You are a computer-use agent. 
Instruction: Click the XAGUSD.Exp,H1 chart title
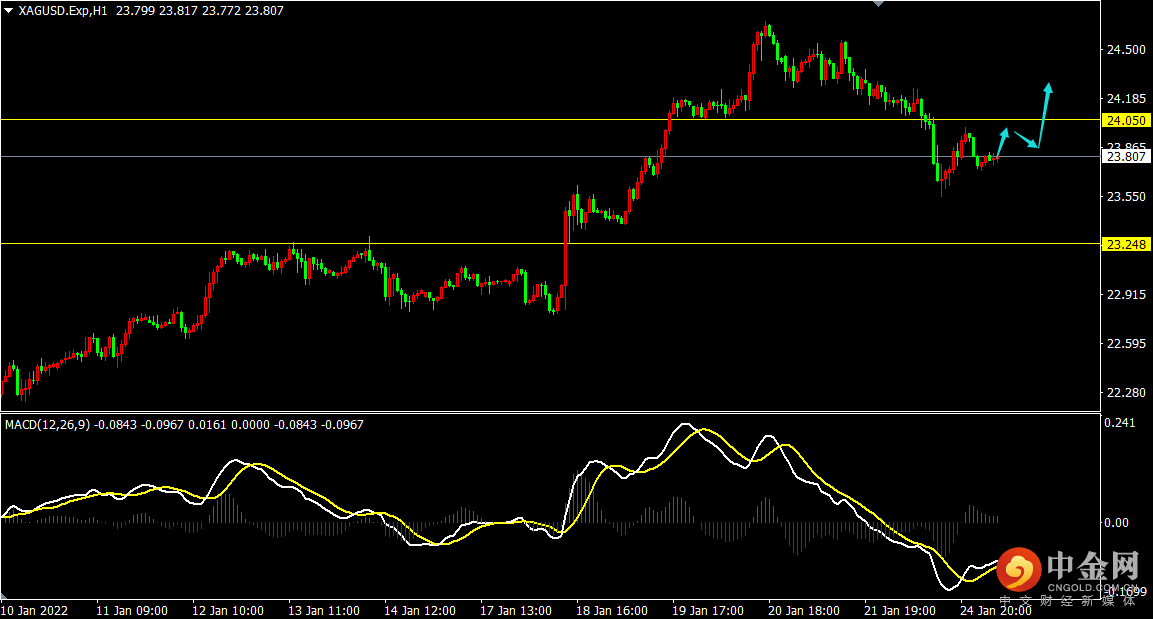pyautogui.click(x=63, y=11)
